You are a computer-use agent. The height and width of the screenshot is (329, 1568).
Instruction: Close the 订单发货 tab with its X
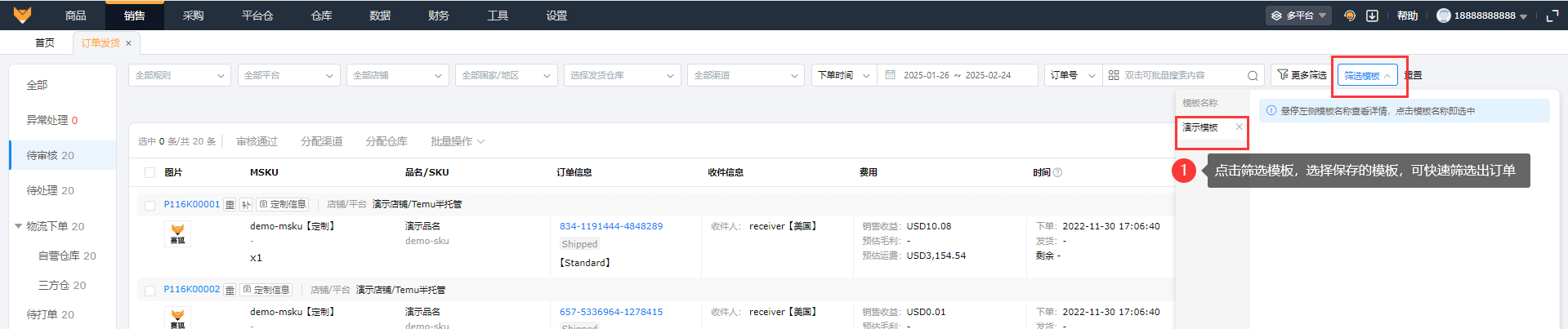128,43
